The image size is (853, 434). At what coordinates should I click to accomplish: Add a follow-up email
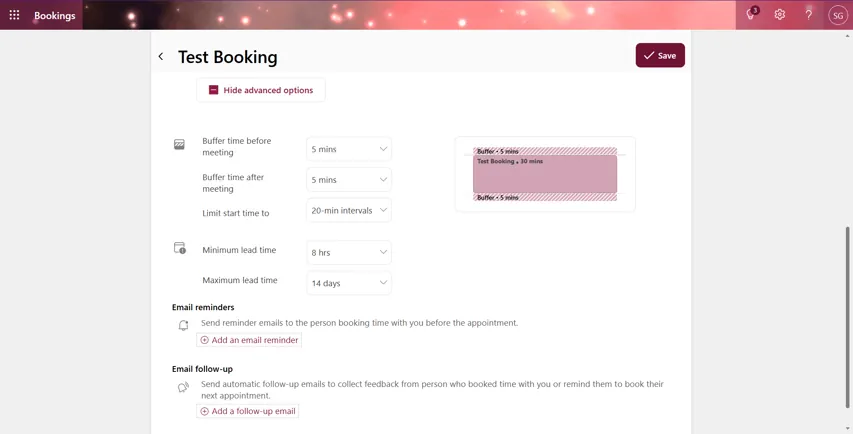[248, 411]
